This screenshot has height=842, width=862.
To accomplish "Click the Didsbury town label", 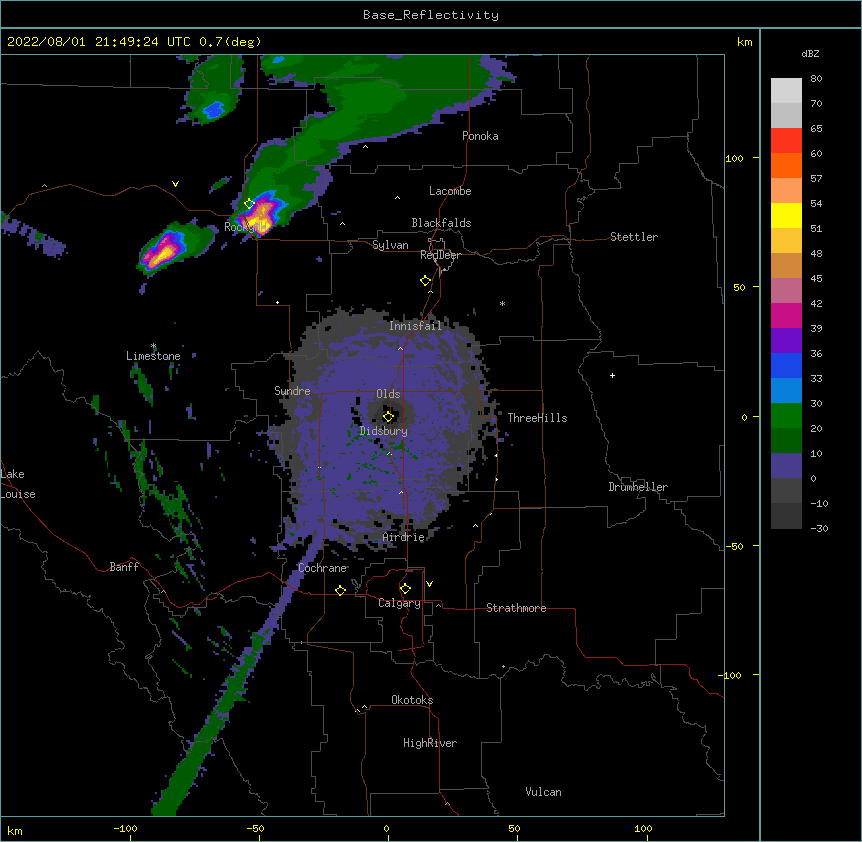I will click(384, 431).
